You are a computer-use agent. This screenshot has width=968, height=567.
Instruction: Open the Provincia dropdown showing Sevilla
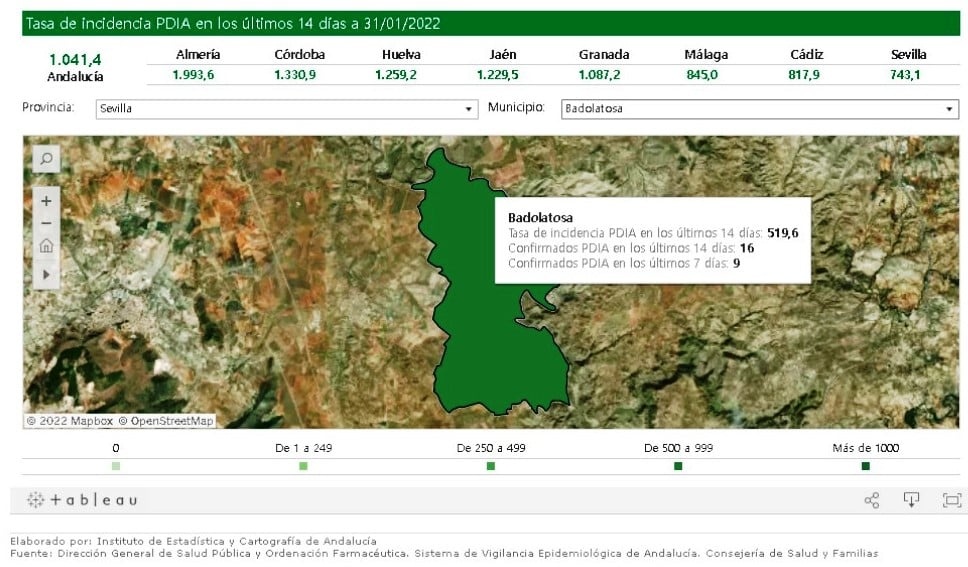286,109
